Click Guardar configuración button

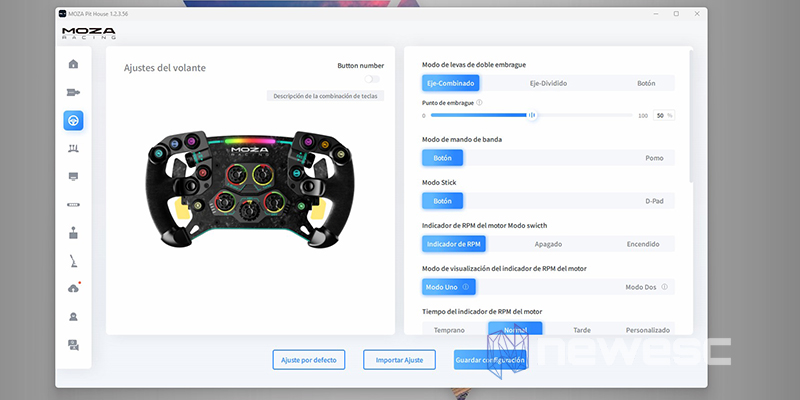[490, 360]
